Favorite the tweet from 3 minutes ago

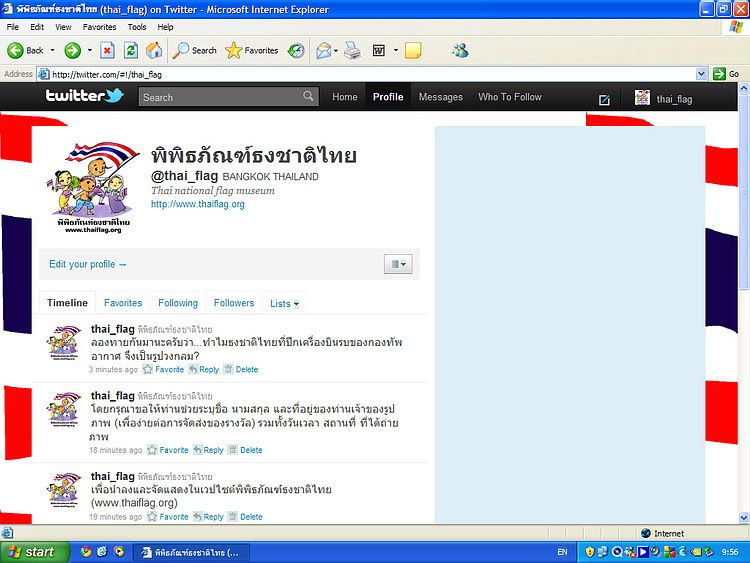pyautogui.click(x=164, y=369)
